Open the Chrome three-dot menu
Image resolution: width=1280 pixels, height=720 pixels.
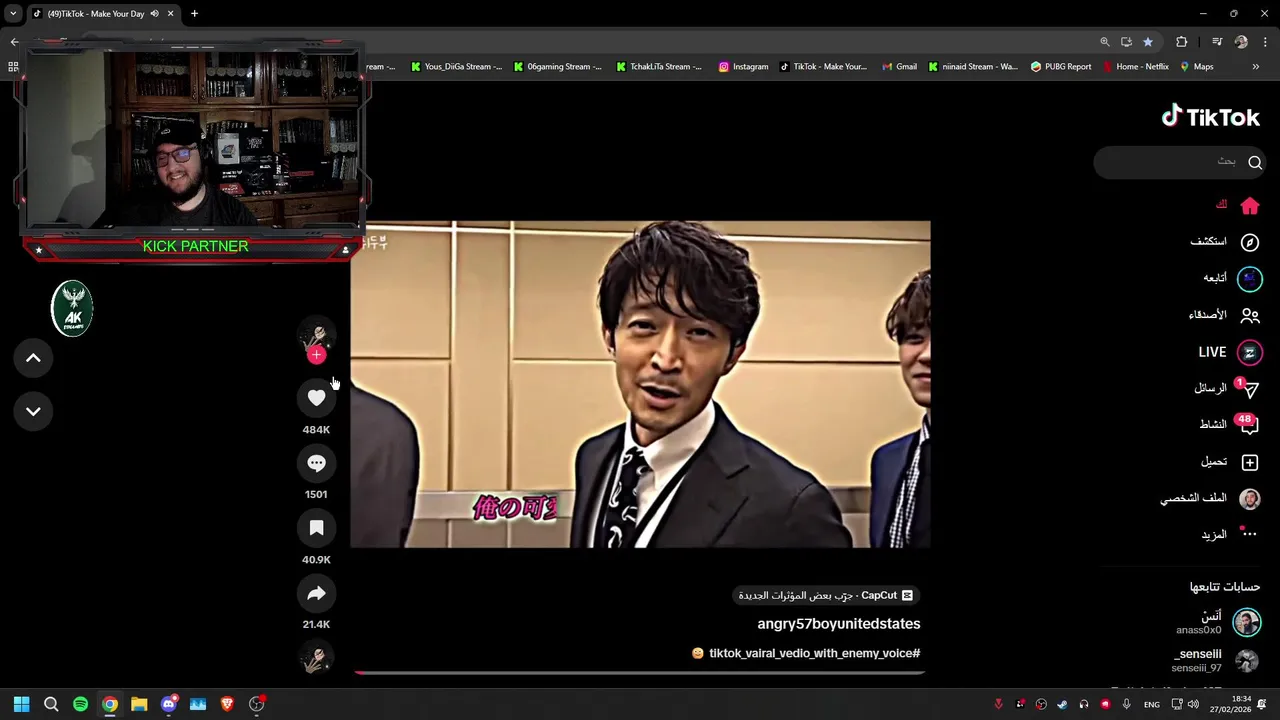[1266, 42]
